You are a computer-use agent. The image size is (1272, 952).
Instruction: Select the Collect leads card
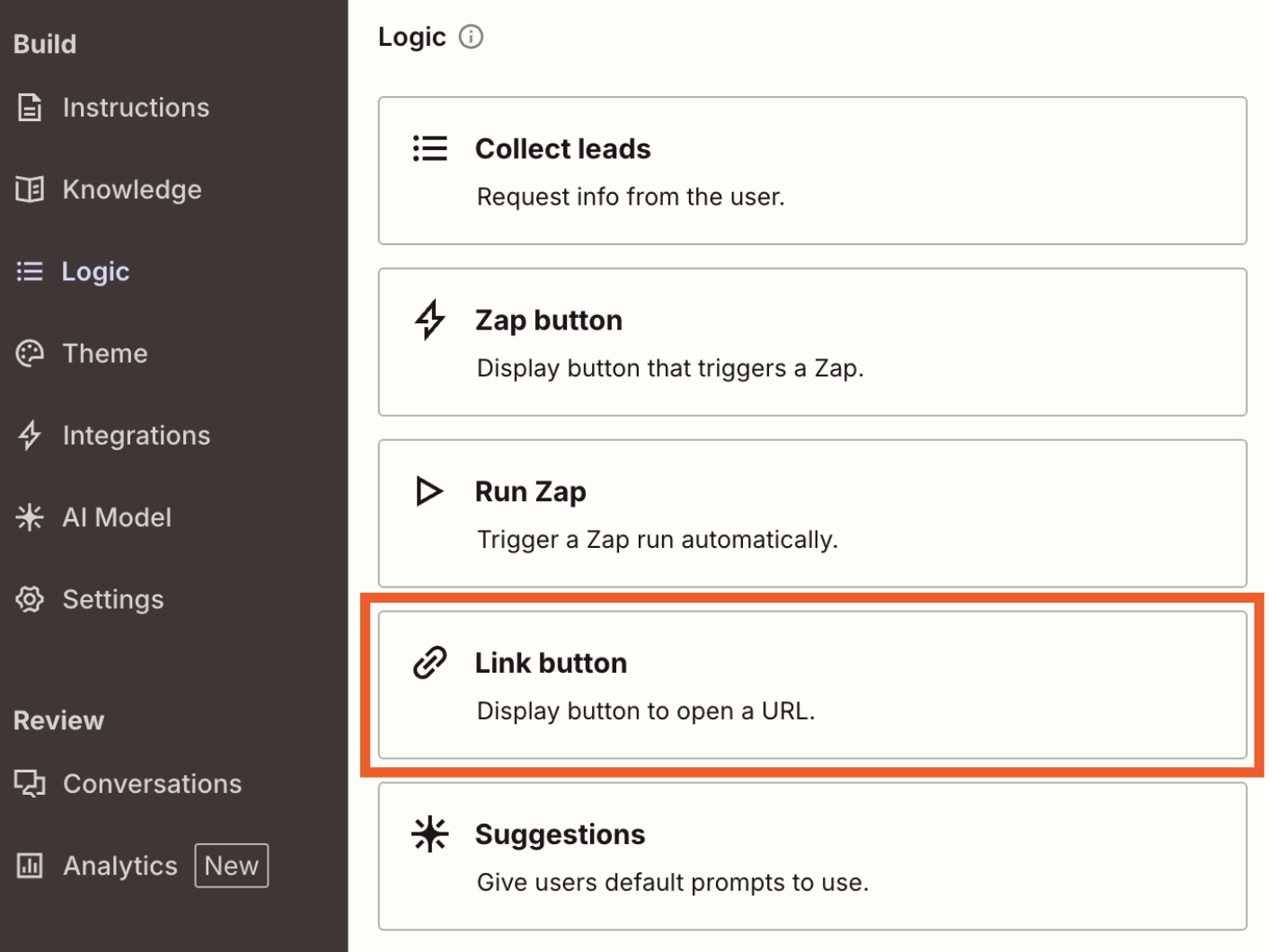pos(812,171)
